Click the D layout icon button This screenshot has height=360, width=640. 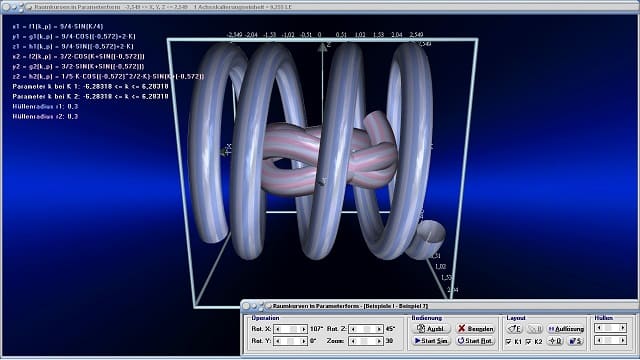[x=556, y=341]
